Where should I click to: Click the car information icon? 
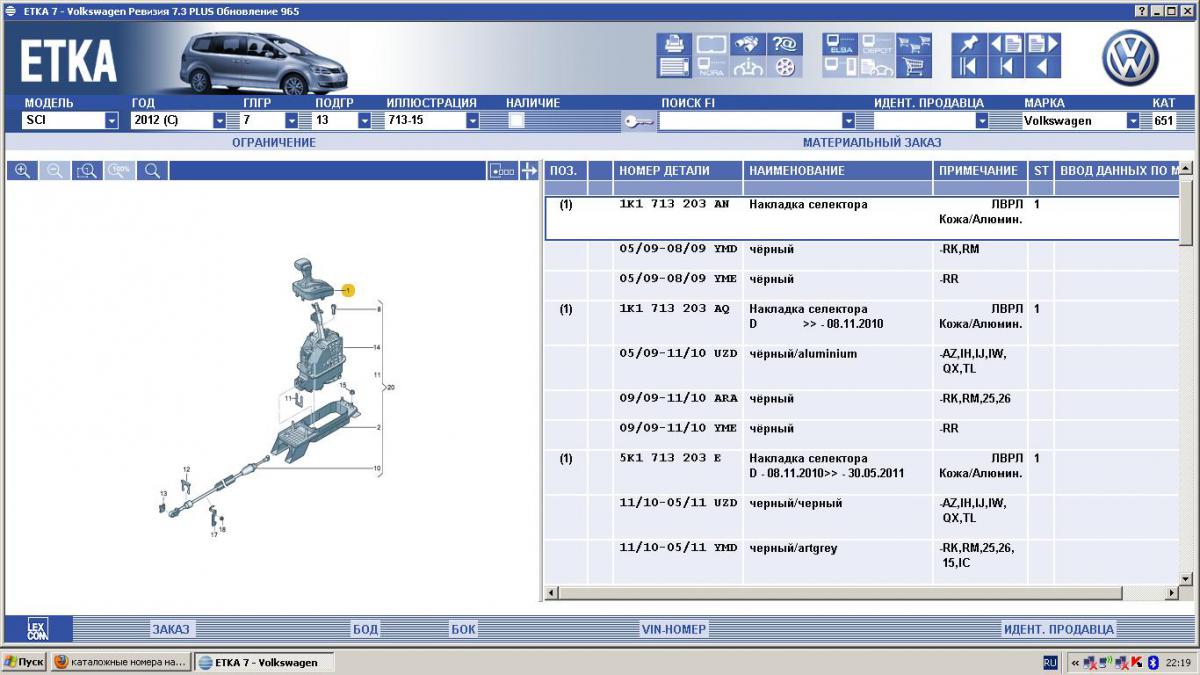[748, 67]
